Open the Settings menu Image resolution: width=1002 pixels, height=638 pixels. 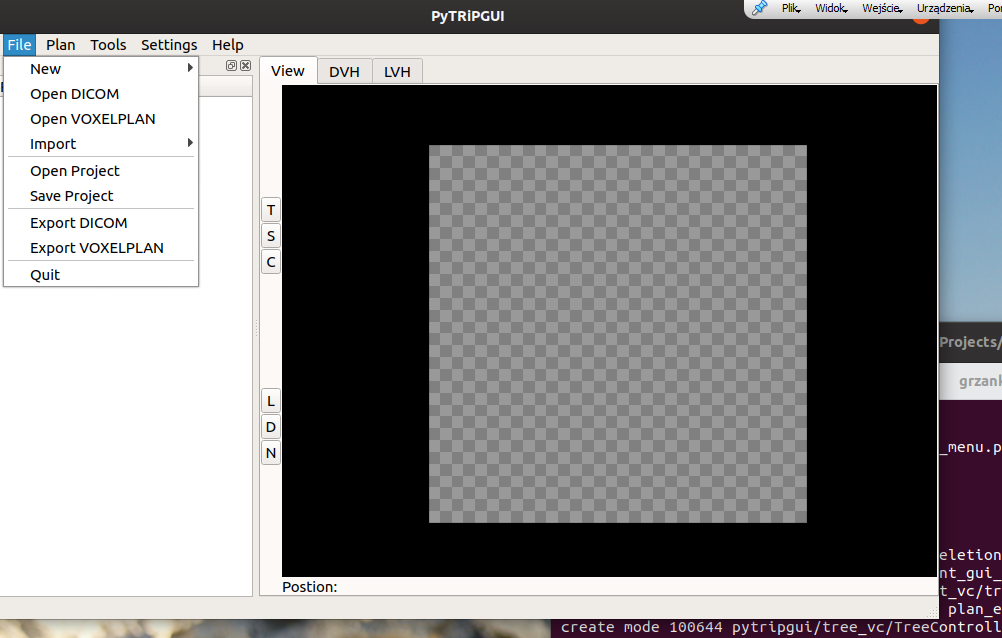(168, 44)
